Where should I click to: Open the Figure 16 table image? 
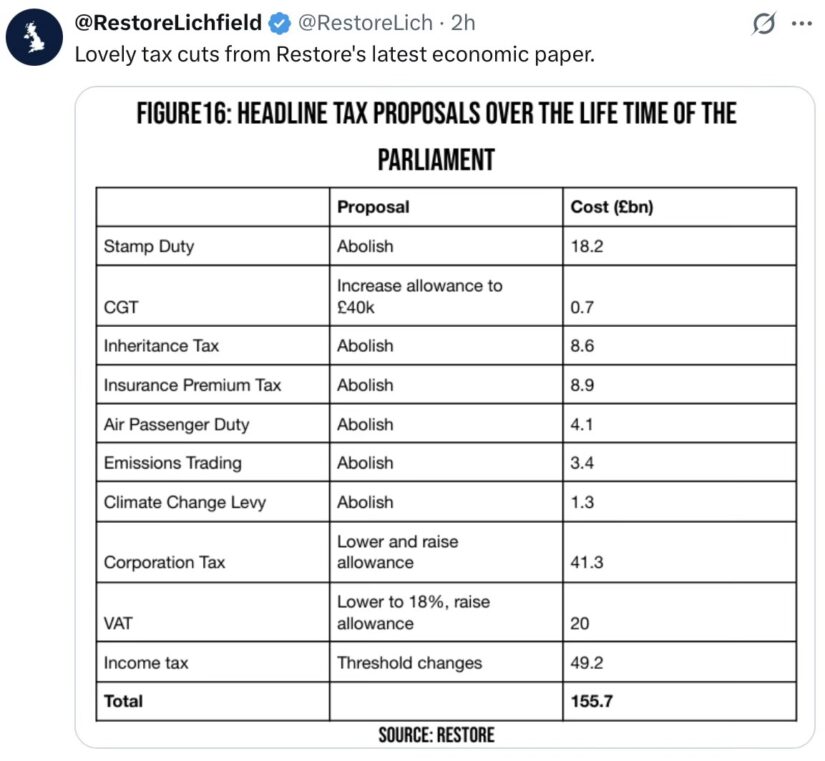445,417
